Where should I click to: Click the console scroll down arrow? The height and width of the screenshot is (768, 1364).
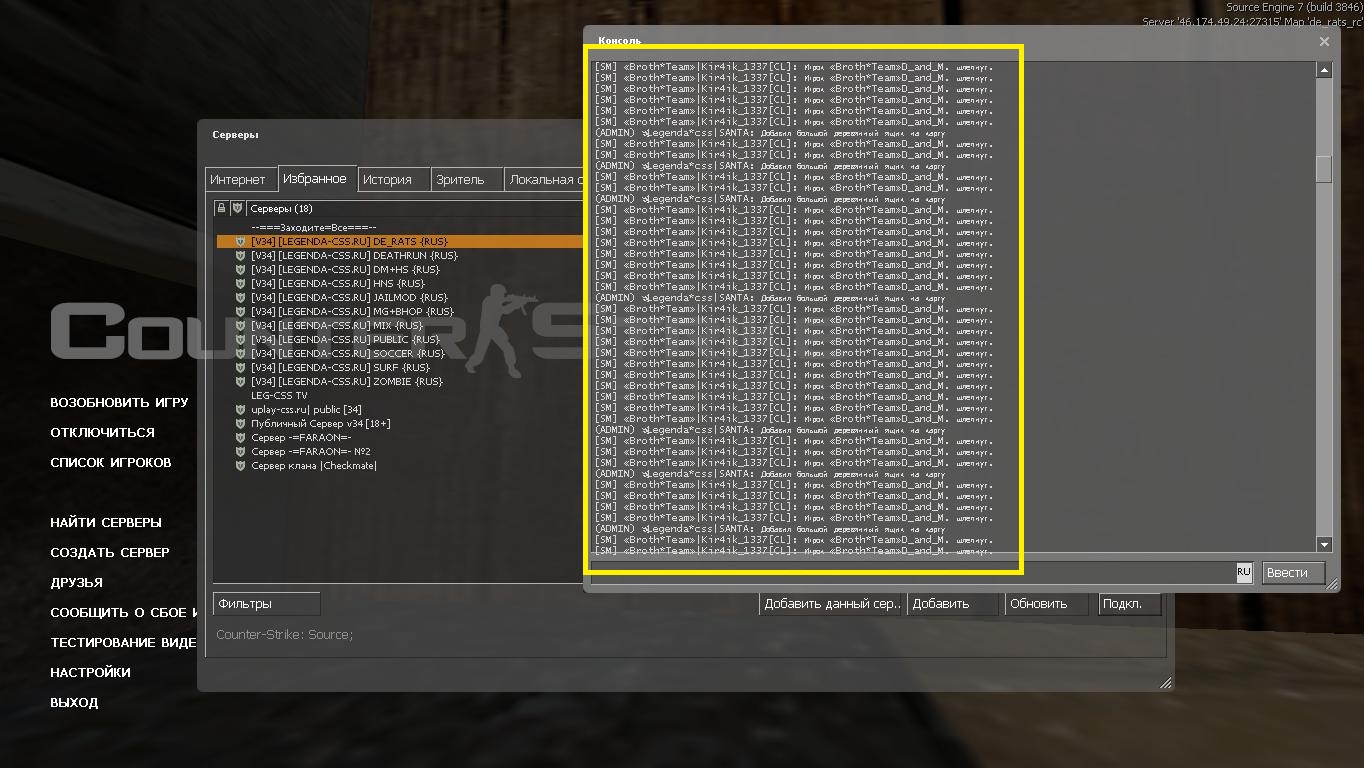point(1324,545)
